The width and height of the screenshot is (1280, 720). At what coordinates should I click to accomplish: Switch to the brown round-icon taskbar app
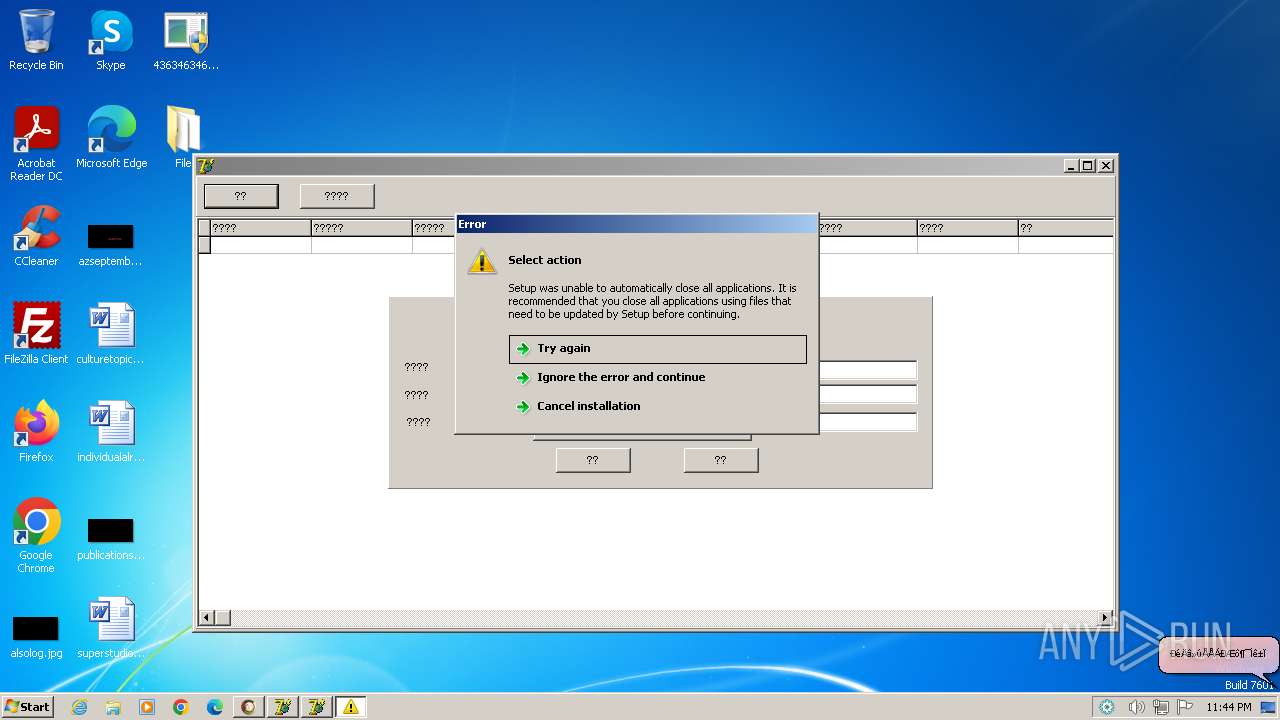tap(248, 707)
